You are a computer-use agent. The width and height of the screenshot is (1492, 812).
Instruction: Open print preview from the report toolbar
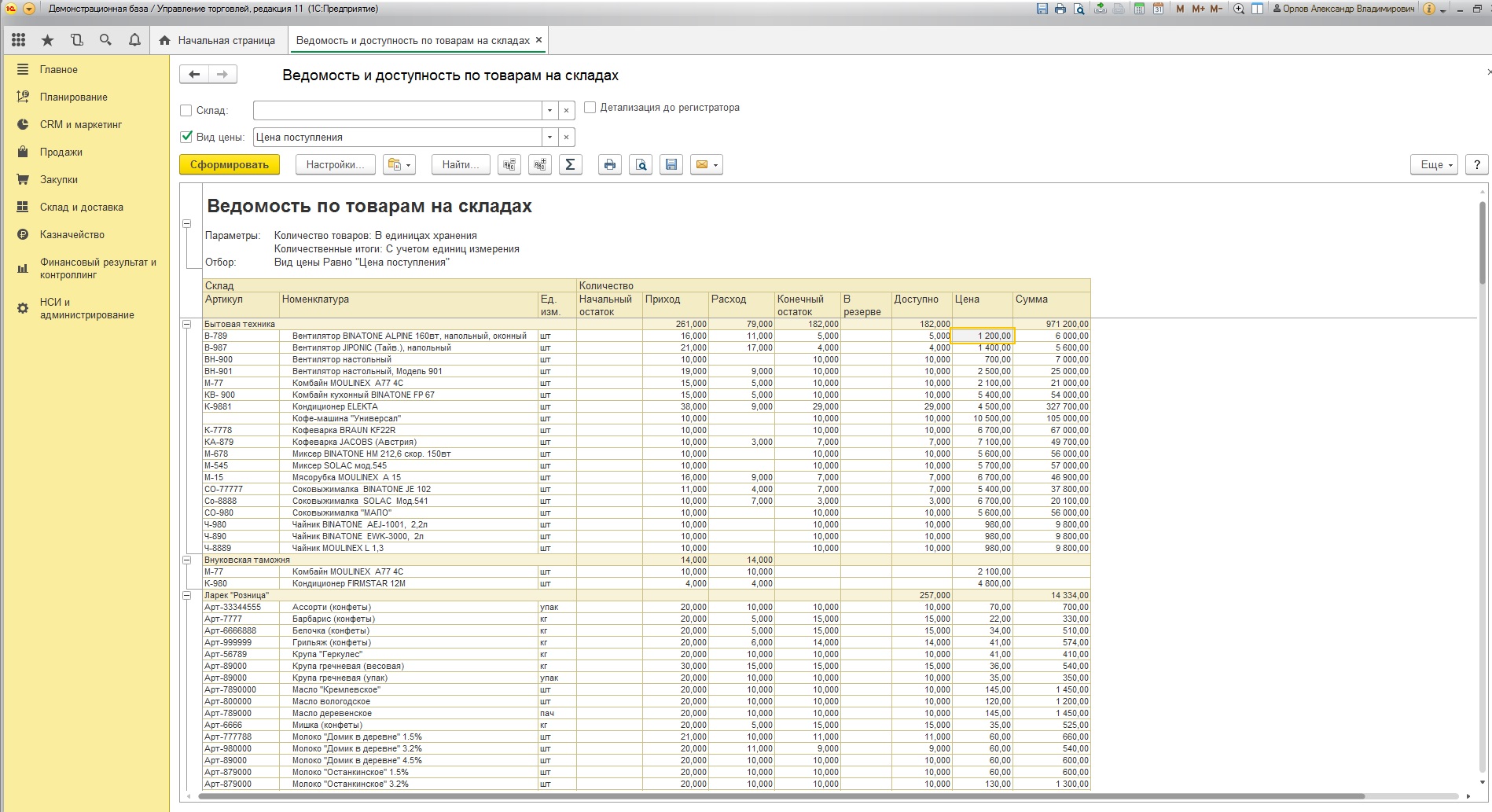coord(641,165)
